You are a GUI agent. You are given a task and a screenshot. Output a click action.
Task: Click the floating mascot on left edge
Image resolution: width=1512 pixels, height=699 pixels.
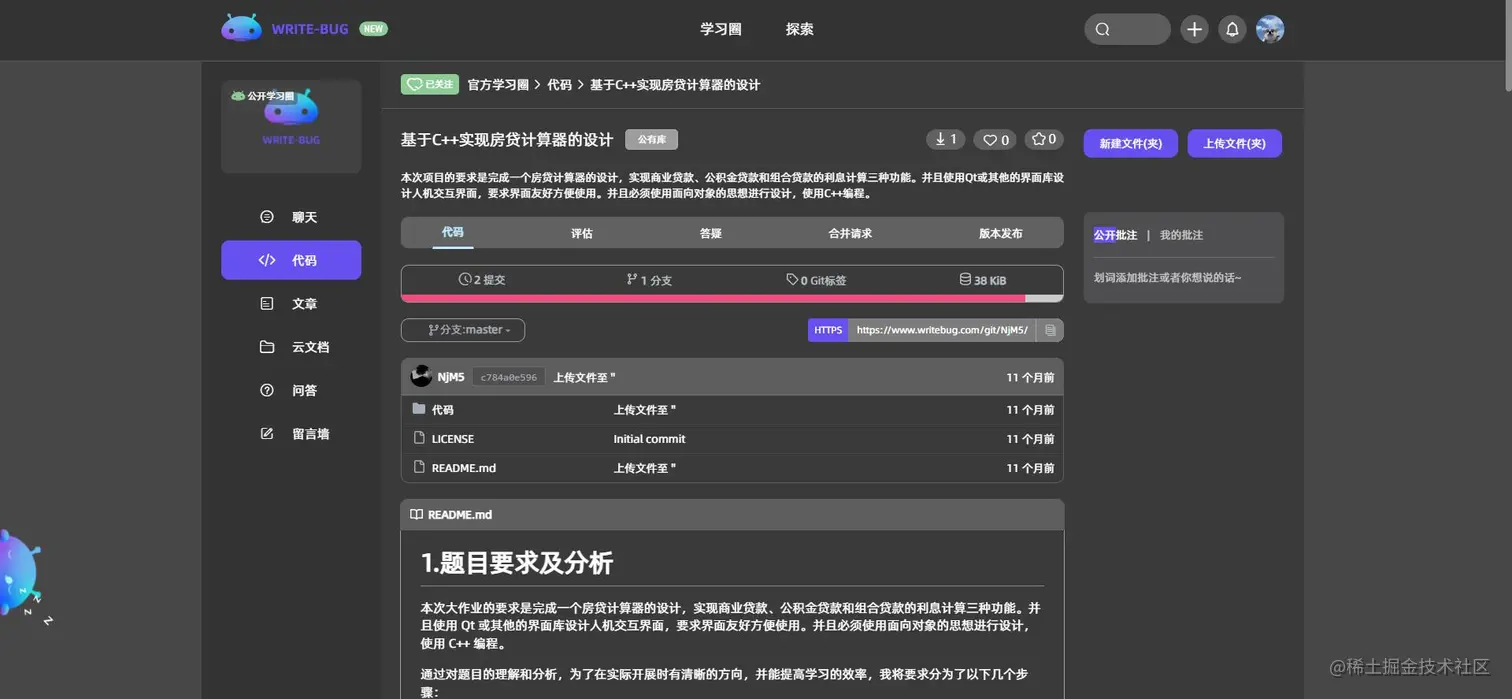pos(20,575)
